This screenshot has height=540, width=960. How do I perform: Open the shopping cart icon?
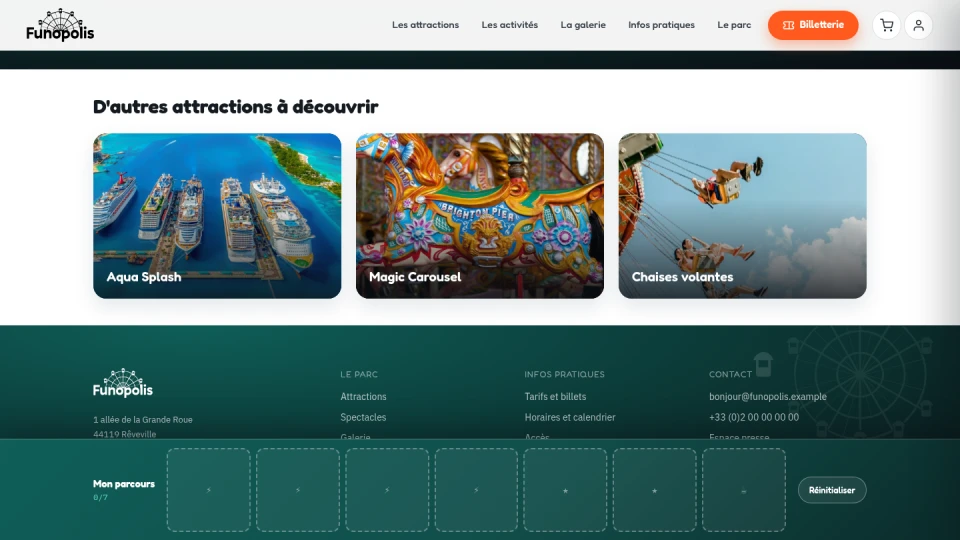pos(887,25)
